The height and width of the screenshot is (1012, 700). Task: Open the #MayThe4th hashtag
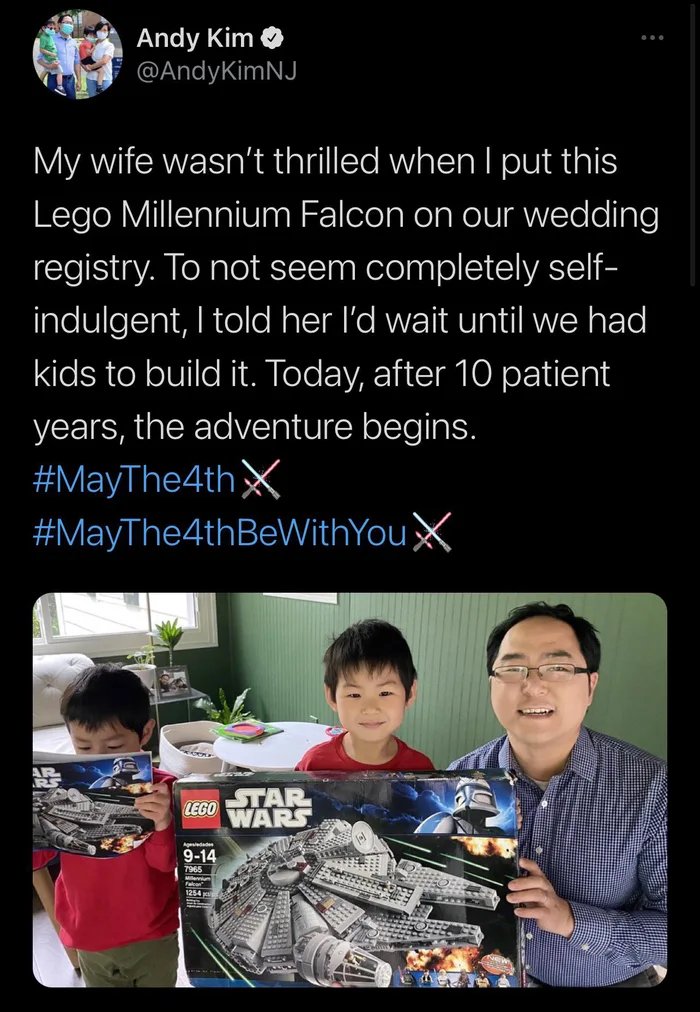(134, 482)
